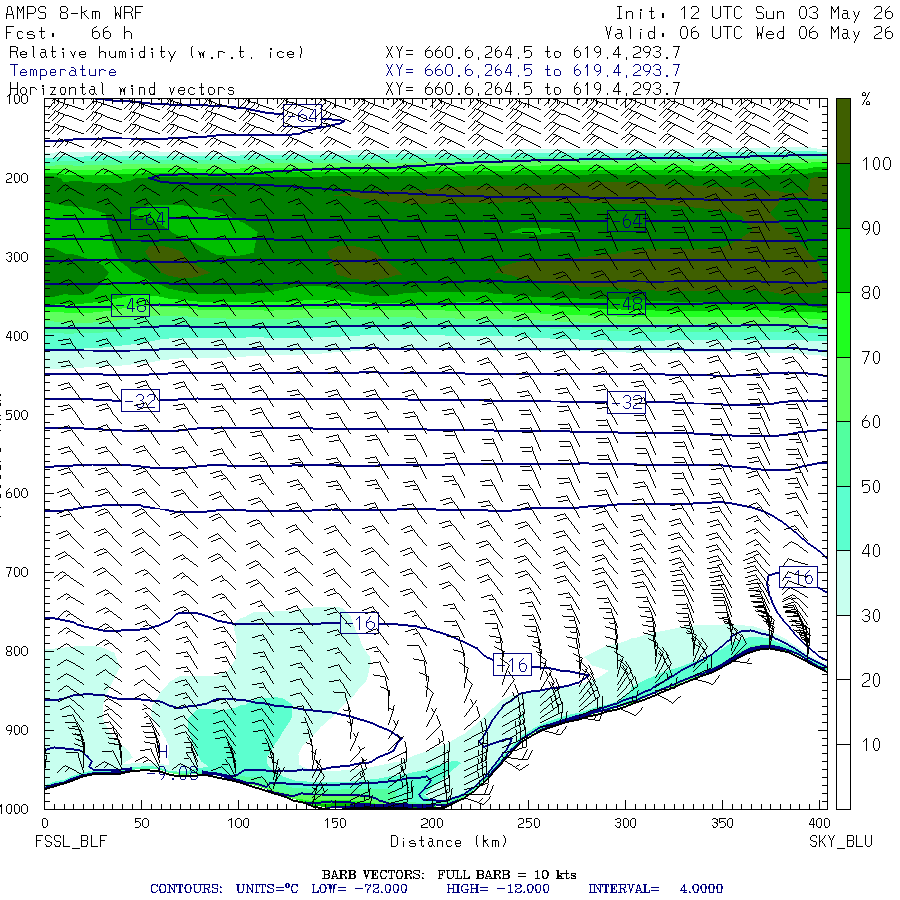Click the left -32 contour label
Viewport: 900px width, 900px height.
tap(141, 400)
